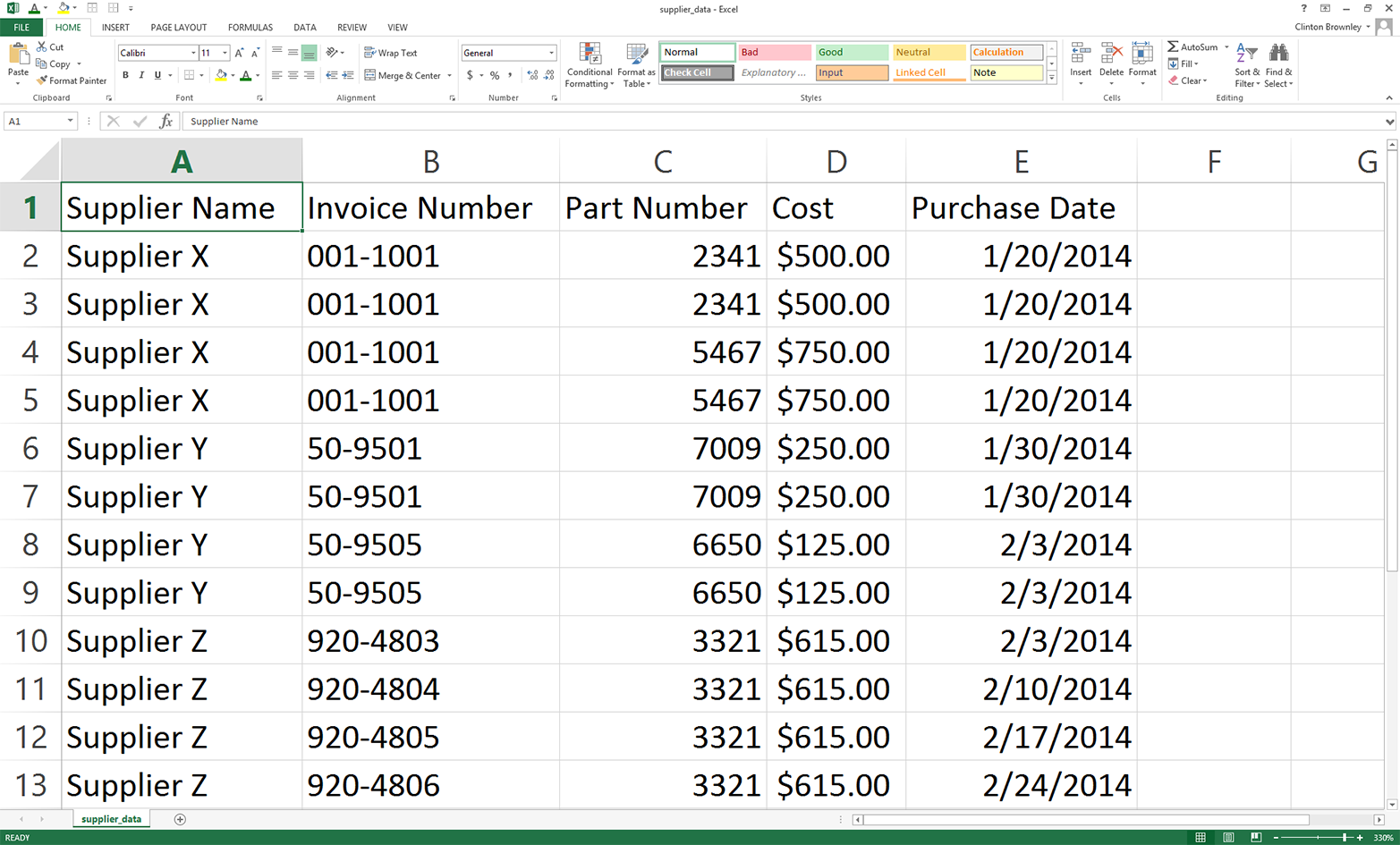This screenshot has width=1400, height=845.
Task: Open the Format as Table gallery
Action: pos(636,64)
